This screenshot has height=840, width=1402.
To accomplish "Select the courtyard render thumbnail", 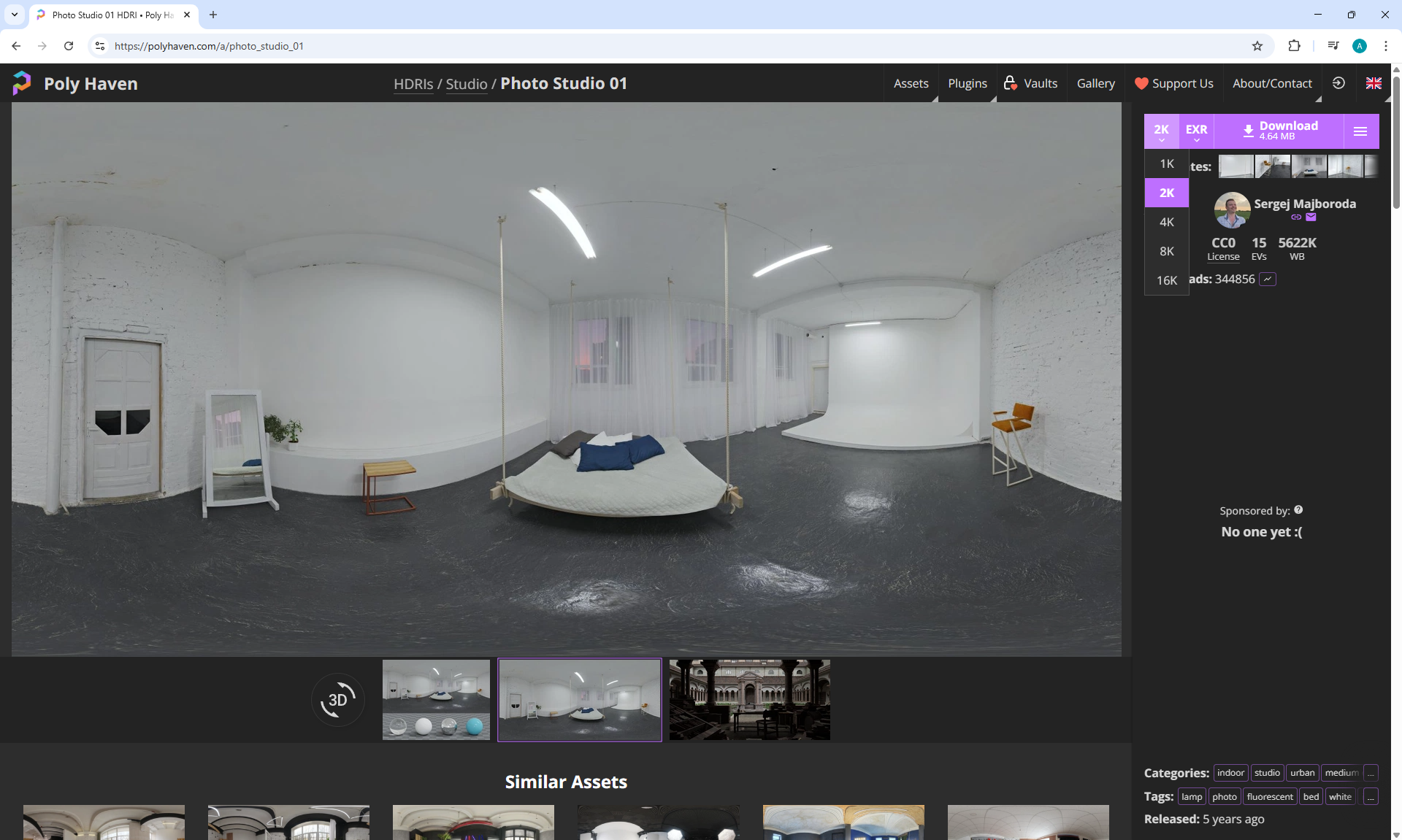I will [x=749, y=700].
